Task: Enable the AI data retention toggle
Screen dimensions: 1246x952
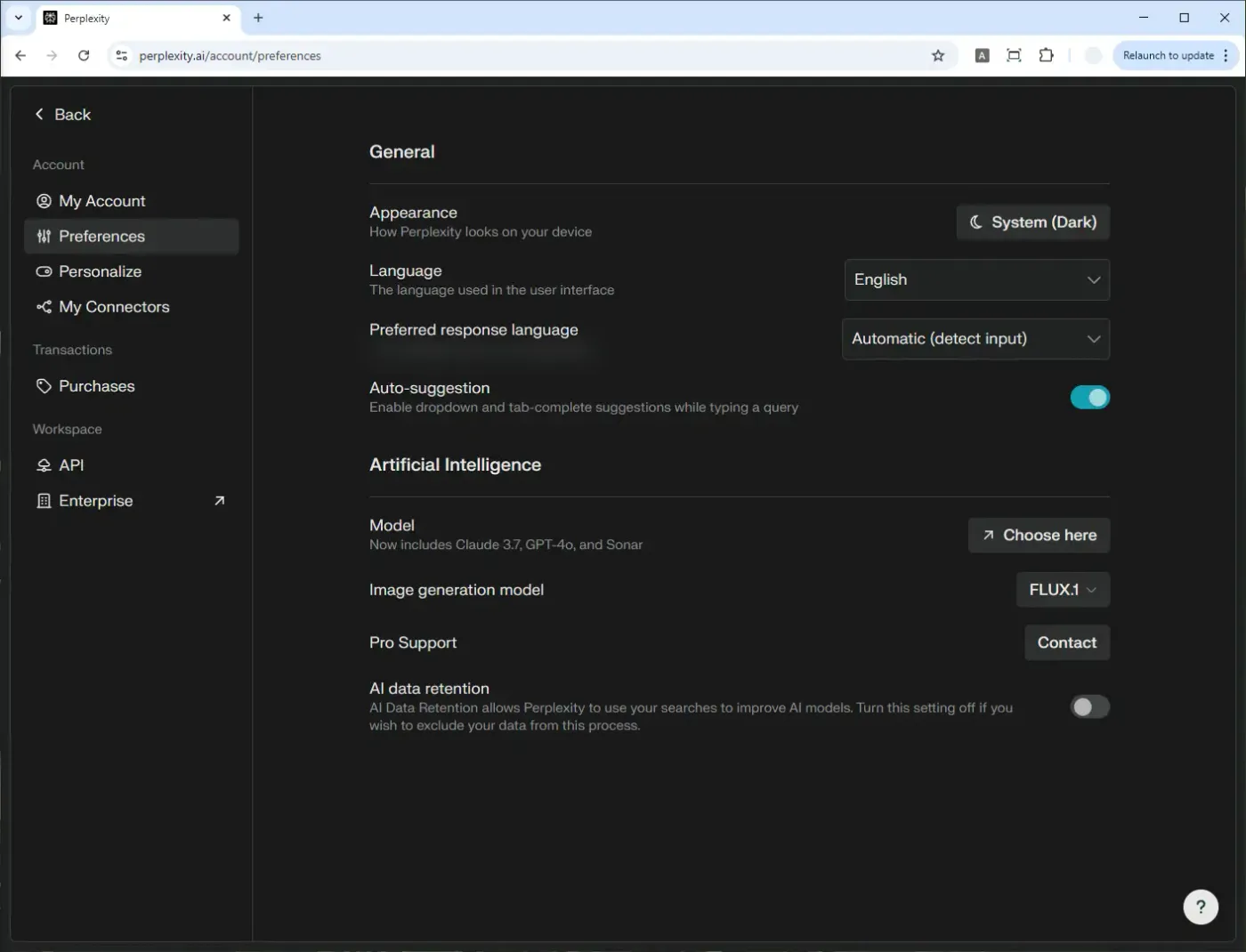Action: (x=1089, y=706)
